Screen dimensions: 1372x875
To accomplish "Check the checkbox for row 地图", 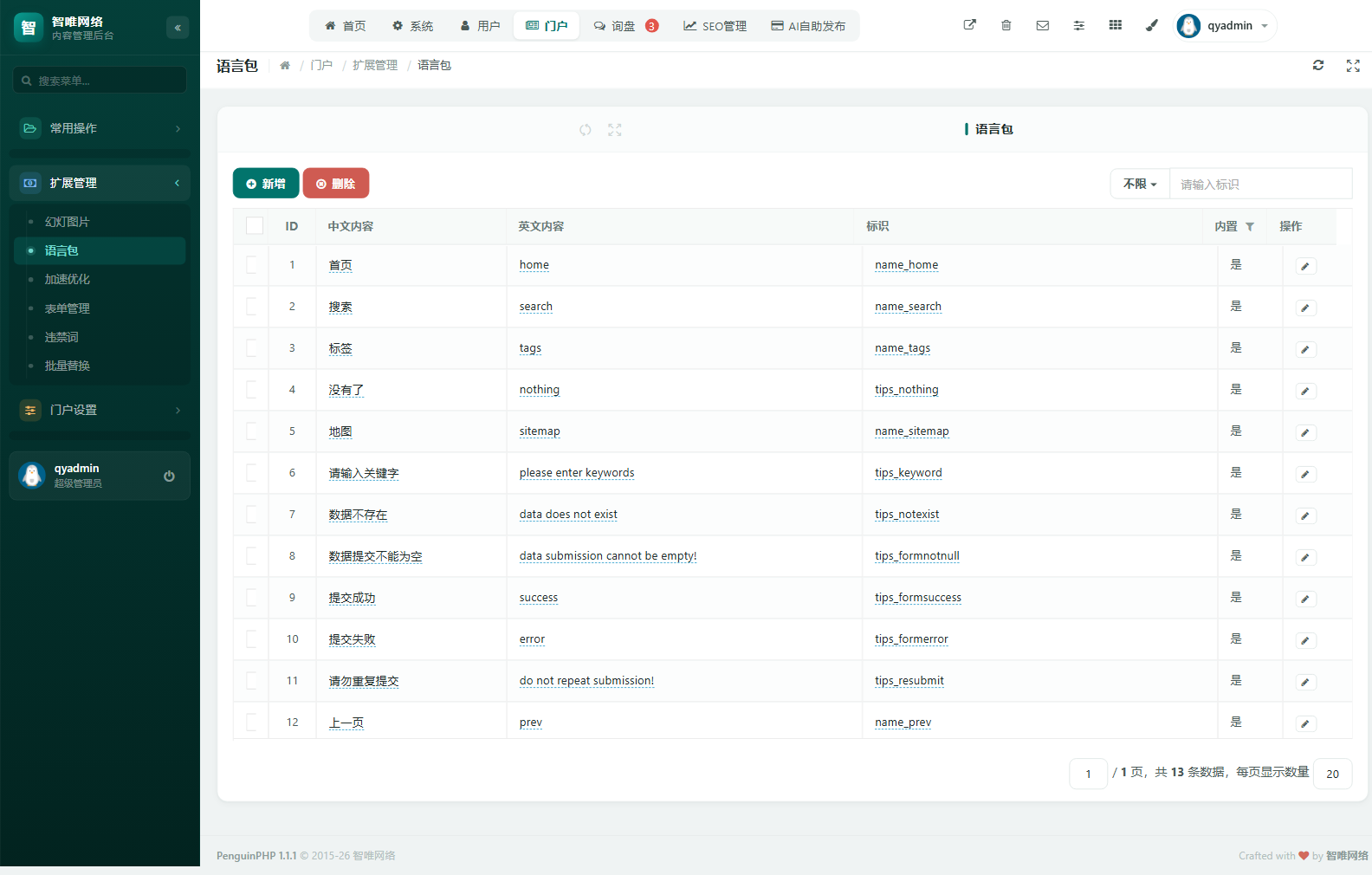I will (252, 431).
